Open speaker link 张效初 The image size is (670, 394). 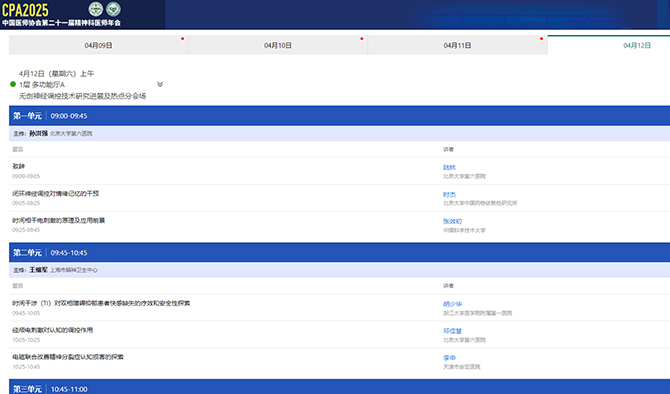click(x=453, y=221)
